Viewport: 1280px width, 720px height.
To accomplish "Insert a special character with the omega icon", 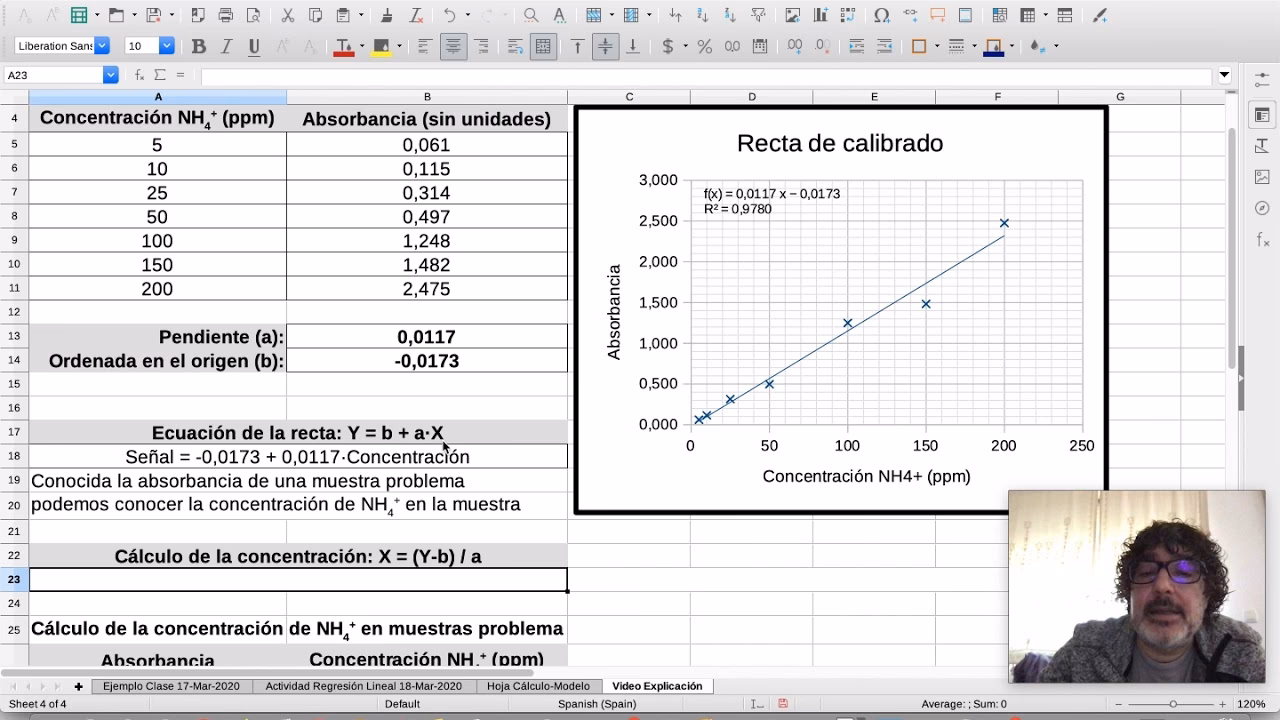I will click(x=880, y=15).
